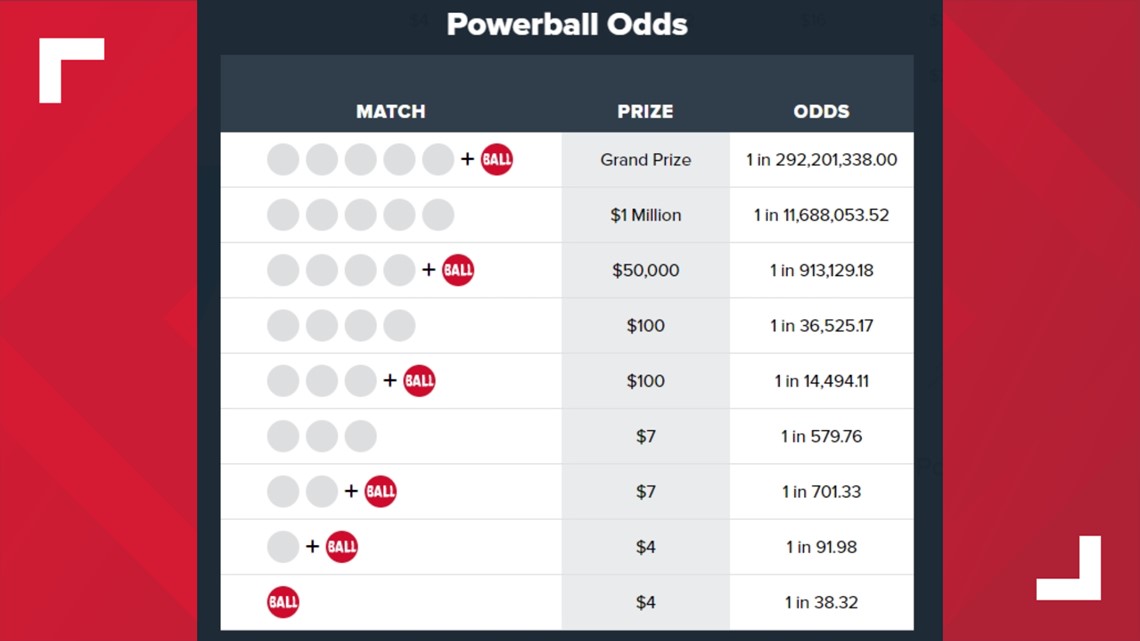Select the MATCH column header
1140x641 pixels.
[x=391, y=111]
